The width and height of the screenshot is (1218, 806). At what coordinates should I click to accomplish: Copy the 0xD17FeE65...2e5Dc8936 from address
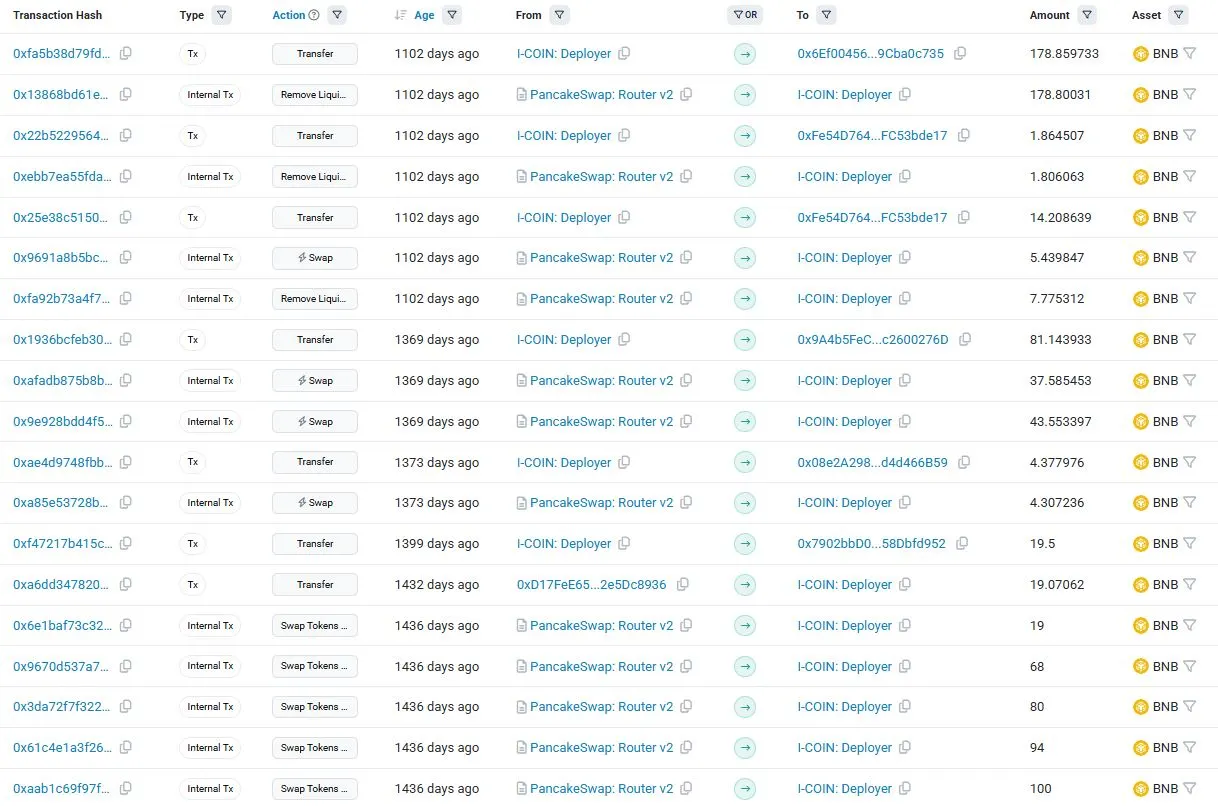pyautogui.click(x=683, y=585)
